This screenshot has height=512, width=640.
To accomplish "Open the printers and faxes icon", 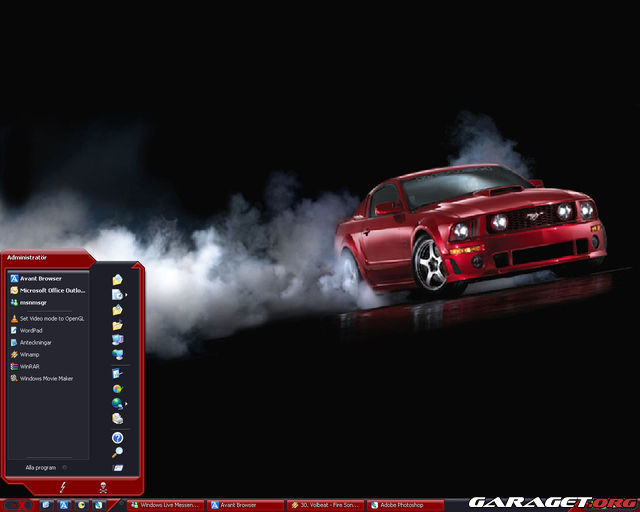I will point(117,418).
